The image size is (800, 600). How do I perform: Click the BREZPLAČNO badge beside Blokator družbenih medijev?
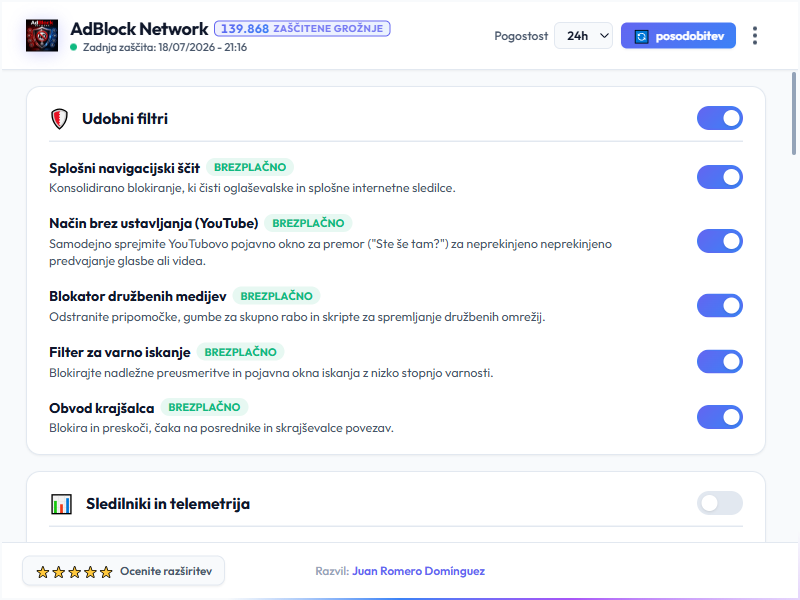point(277,296)
